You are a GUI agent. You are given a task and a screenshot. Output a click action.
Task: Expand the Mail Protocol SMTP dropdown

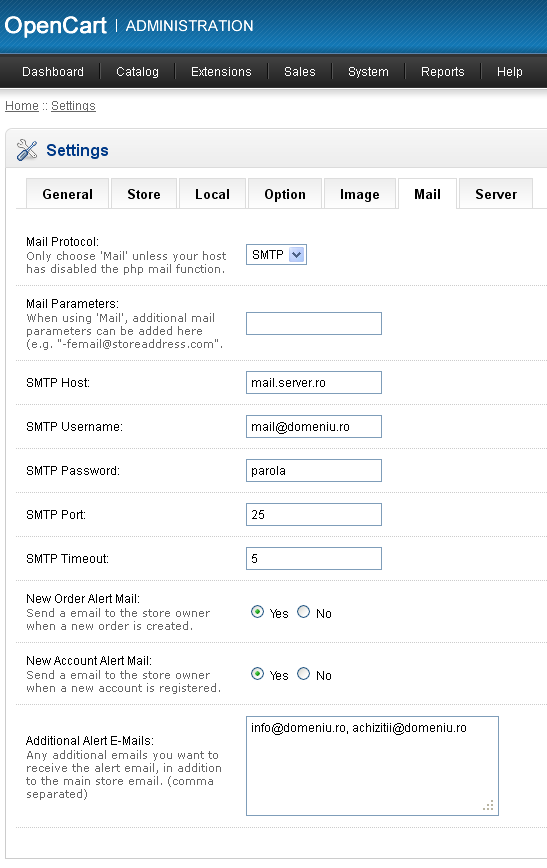tap(276, 255)
